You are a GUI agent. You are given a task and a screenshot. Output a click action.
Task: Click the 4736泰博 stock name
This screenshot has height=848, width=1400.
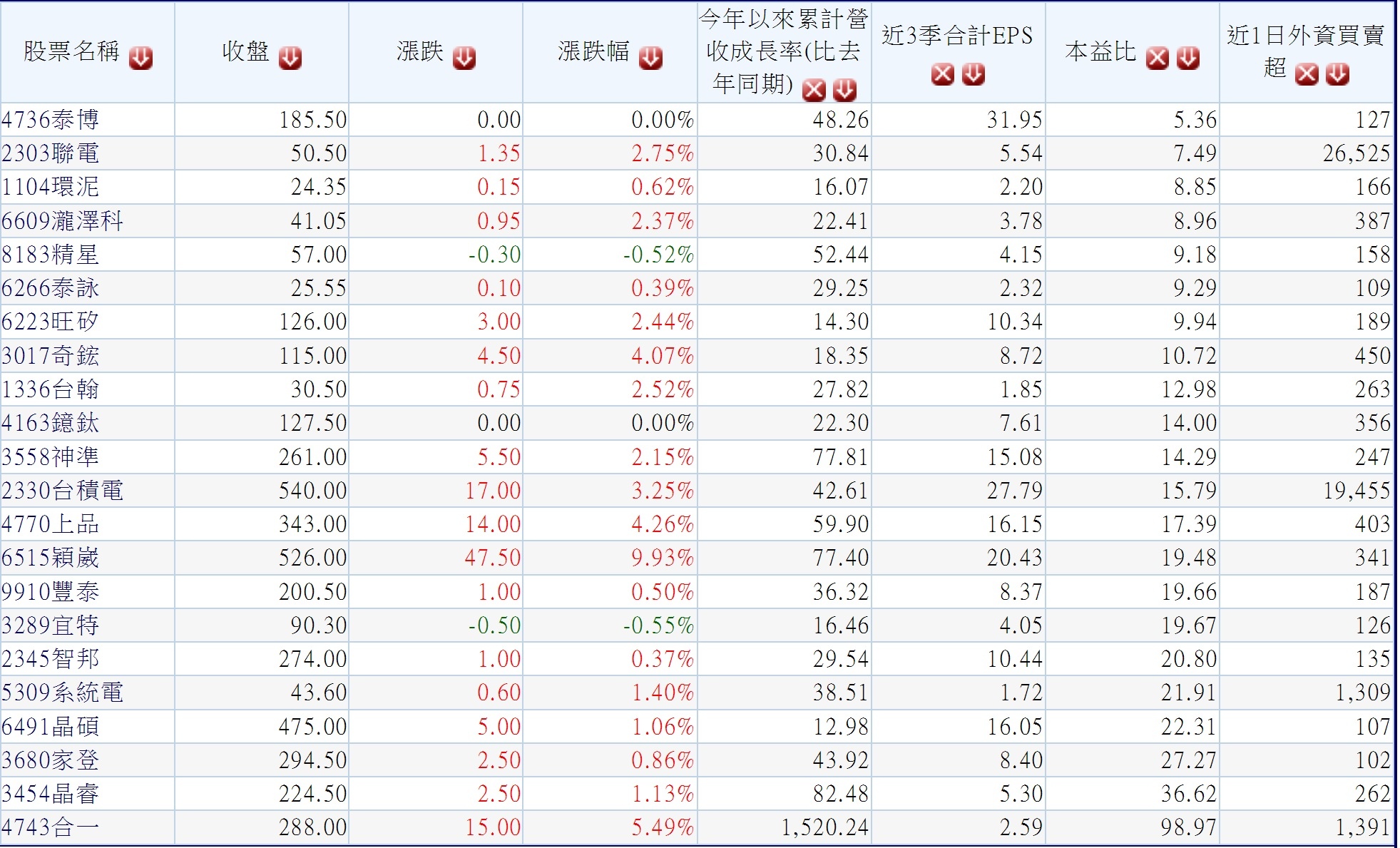pos(50,120)
